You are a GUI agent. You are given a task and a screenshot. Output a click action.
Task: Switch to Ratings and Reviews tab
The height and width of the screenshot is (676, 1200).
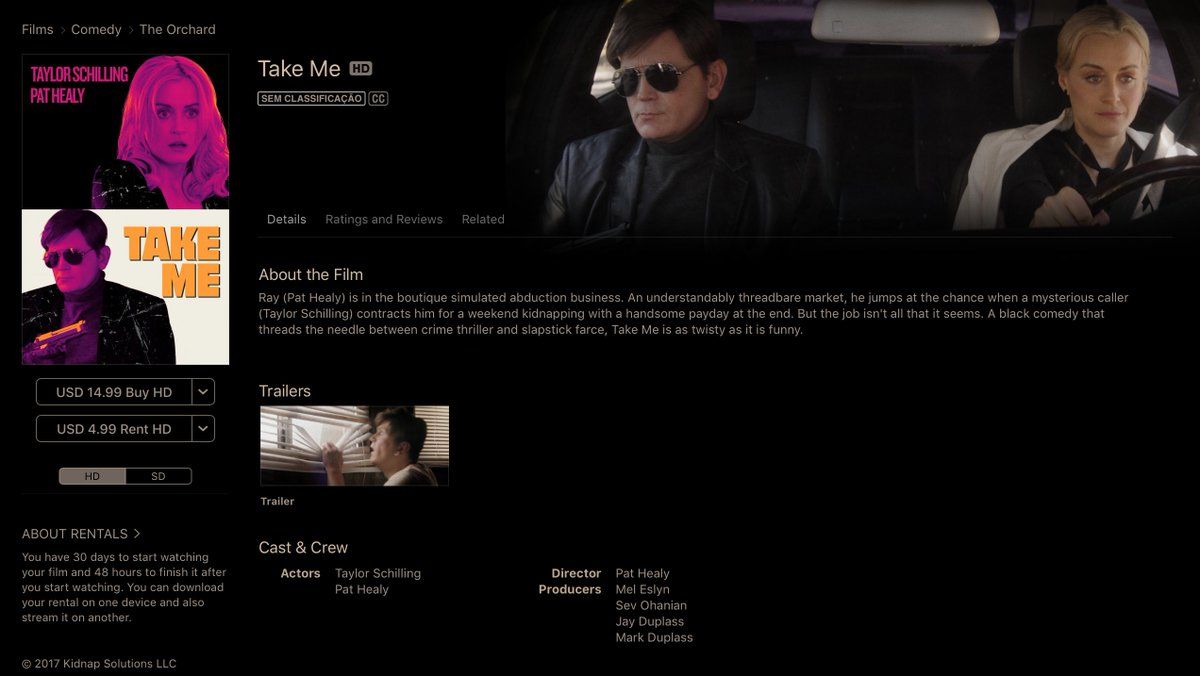click(384, 219)
